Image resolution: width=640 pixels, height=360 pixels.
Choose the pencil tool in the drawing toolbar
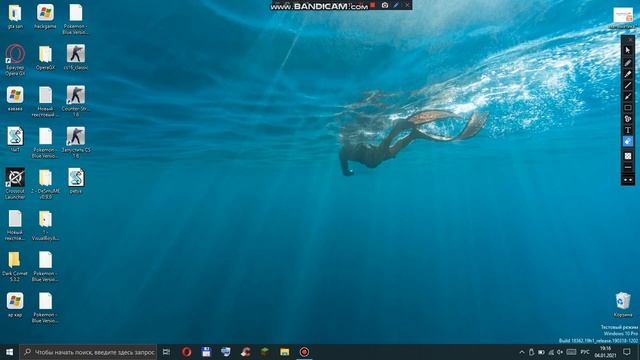[x=628, y=63]
